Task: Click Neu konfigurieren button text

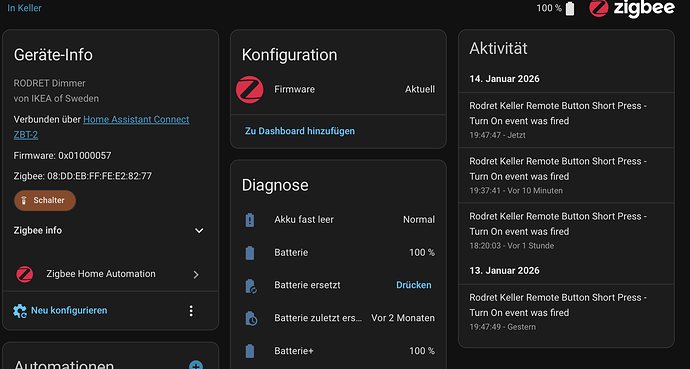Action: click(x=69, y=311)
